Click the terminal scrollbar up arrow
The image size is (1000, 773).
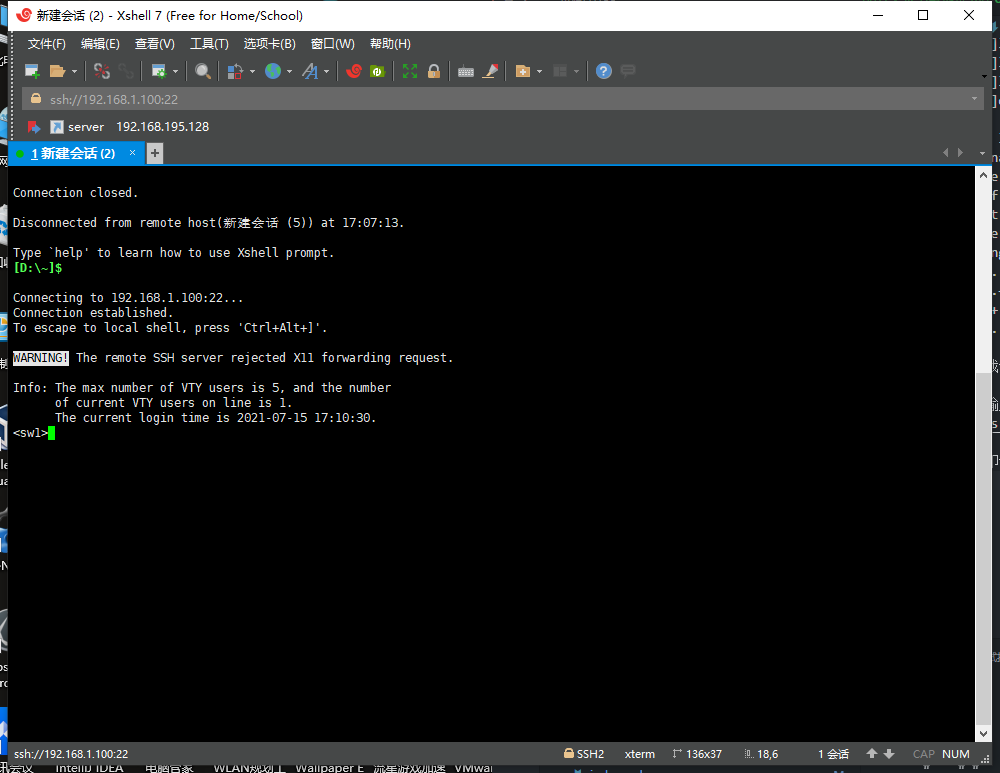pos(983,175)
